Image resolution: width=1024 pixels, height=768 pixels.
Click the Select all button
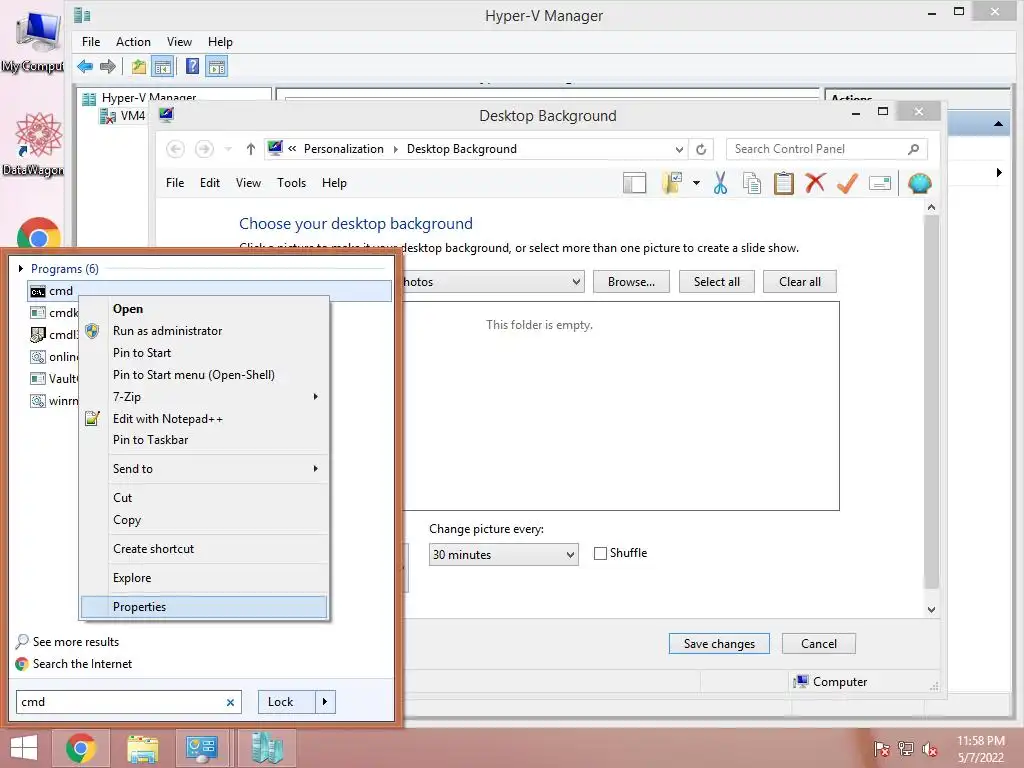coord(716,281)
